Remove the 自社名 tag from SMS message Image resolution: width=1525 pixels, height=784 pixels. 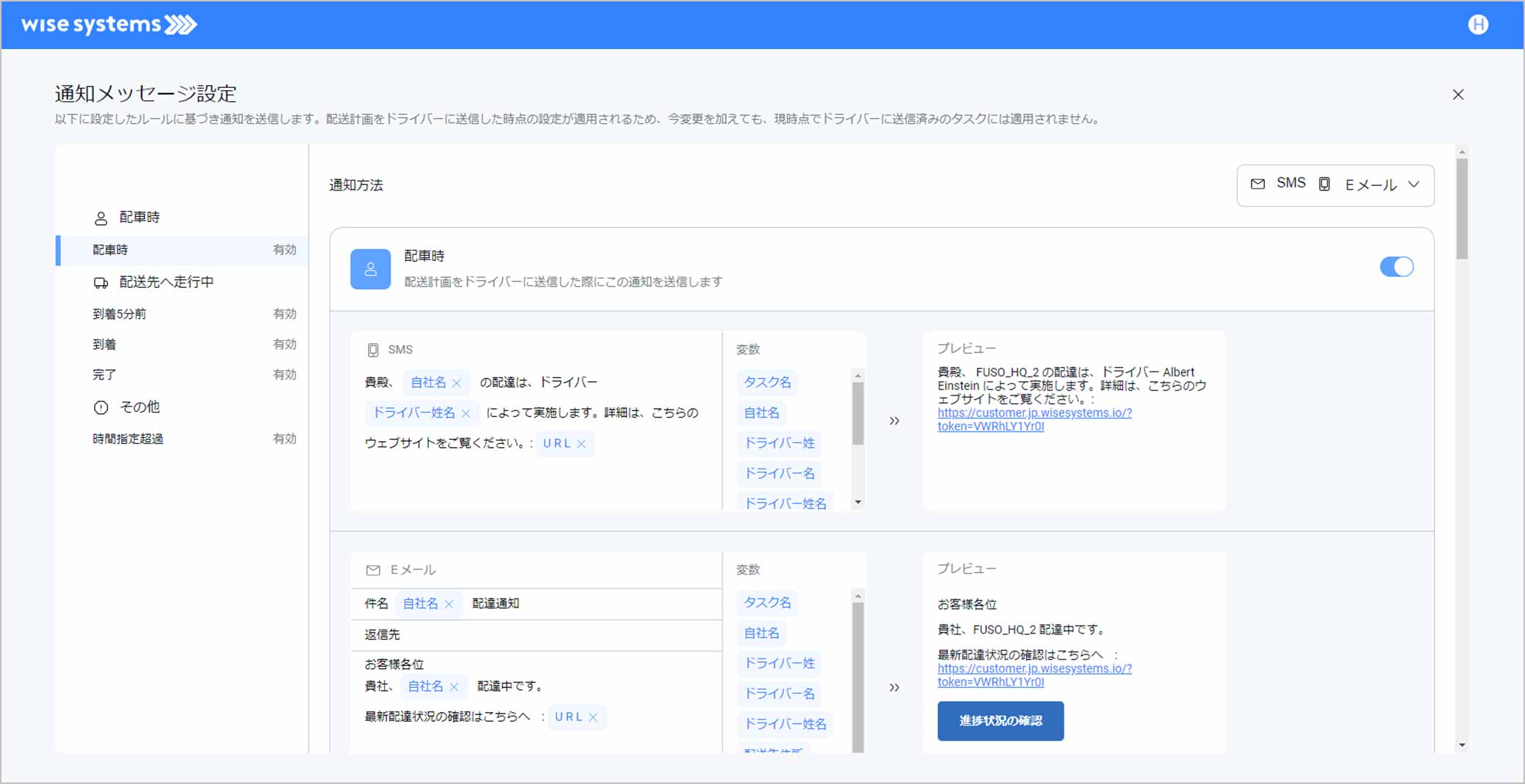457,383
